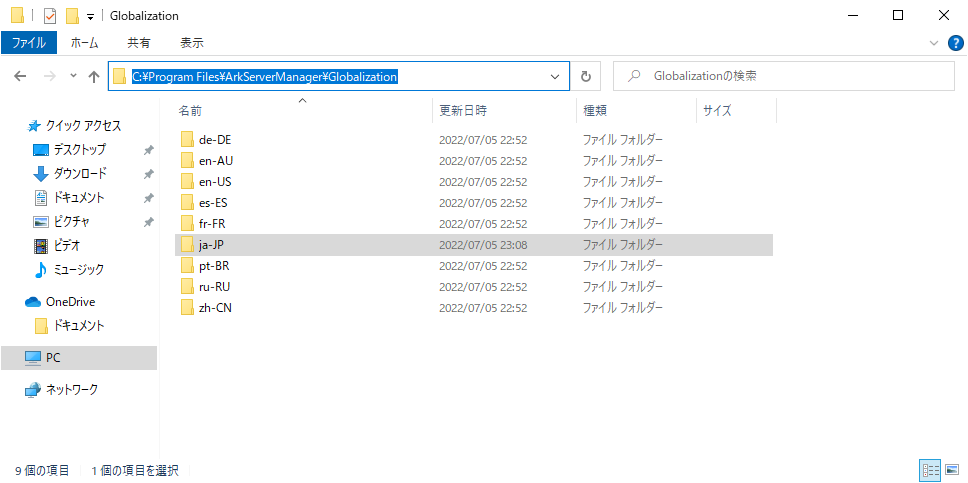Viewport: 968px width, 483px height.
Task: Select ネットワーク in the navigation pane
Action: [x=72, y=390]
